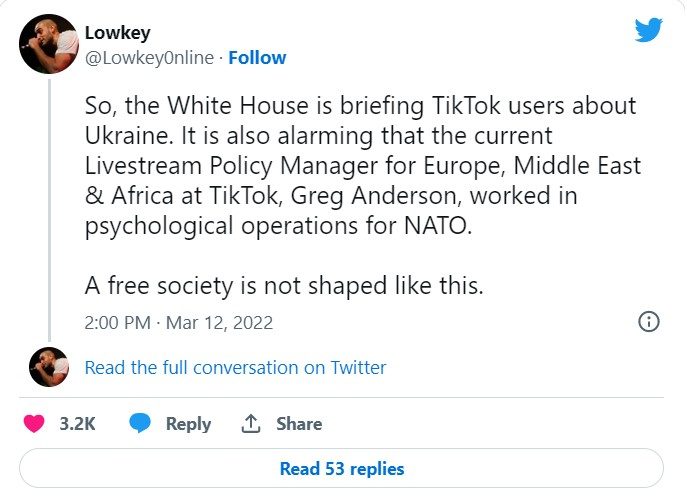This screenshot has width=687, height=496.
Task: Click the "Mar 12, 2022" date text
Action: (x=218, y=322)
